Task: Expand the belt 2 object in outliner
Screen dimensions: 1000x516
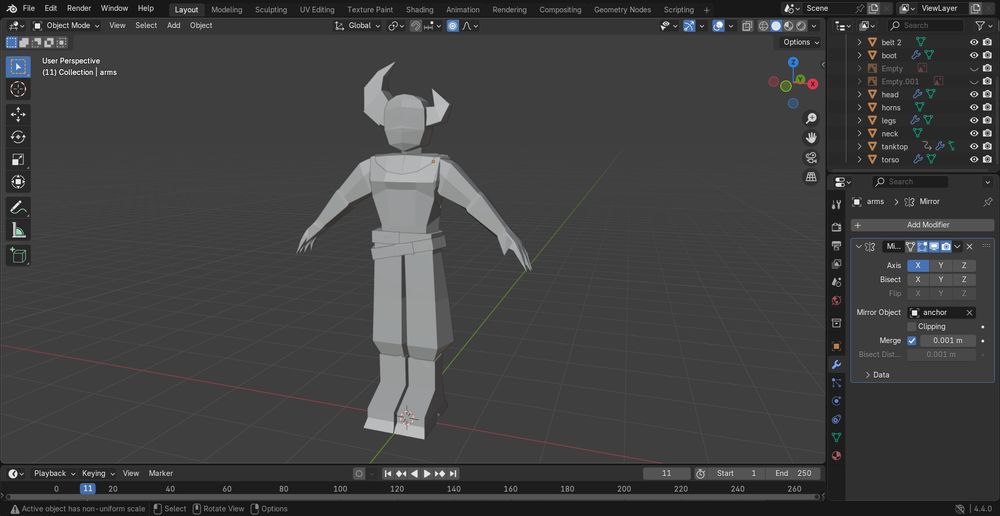Action: click(859, 42)
